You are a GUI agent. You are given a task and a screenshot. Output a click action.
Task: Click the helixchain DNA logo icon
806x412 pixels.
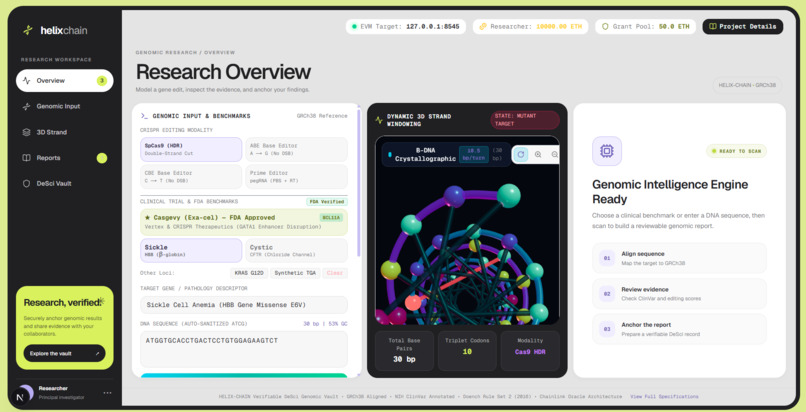(x=28, y=30)
